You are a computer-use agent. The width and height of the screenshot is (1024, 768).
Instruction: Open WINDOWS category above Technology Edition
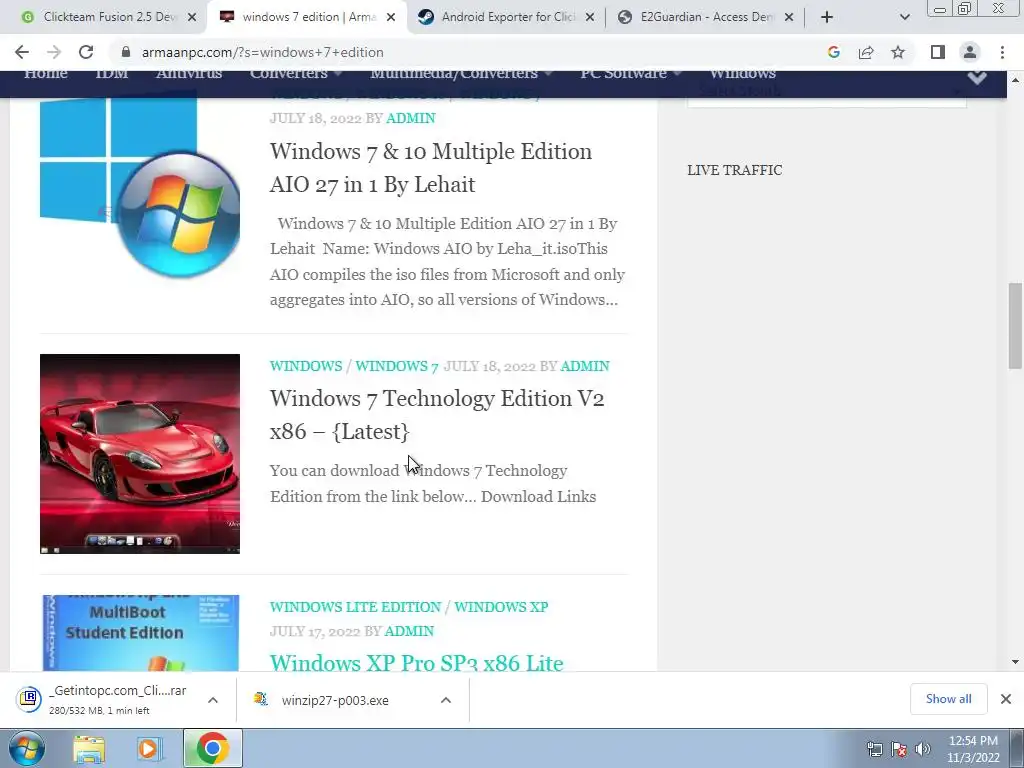[306, 366]
